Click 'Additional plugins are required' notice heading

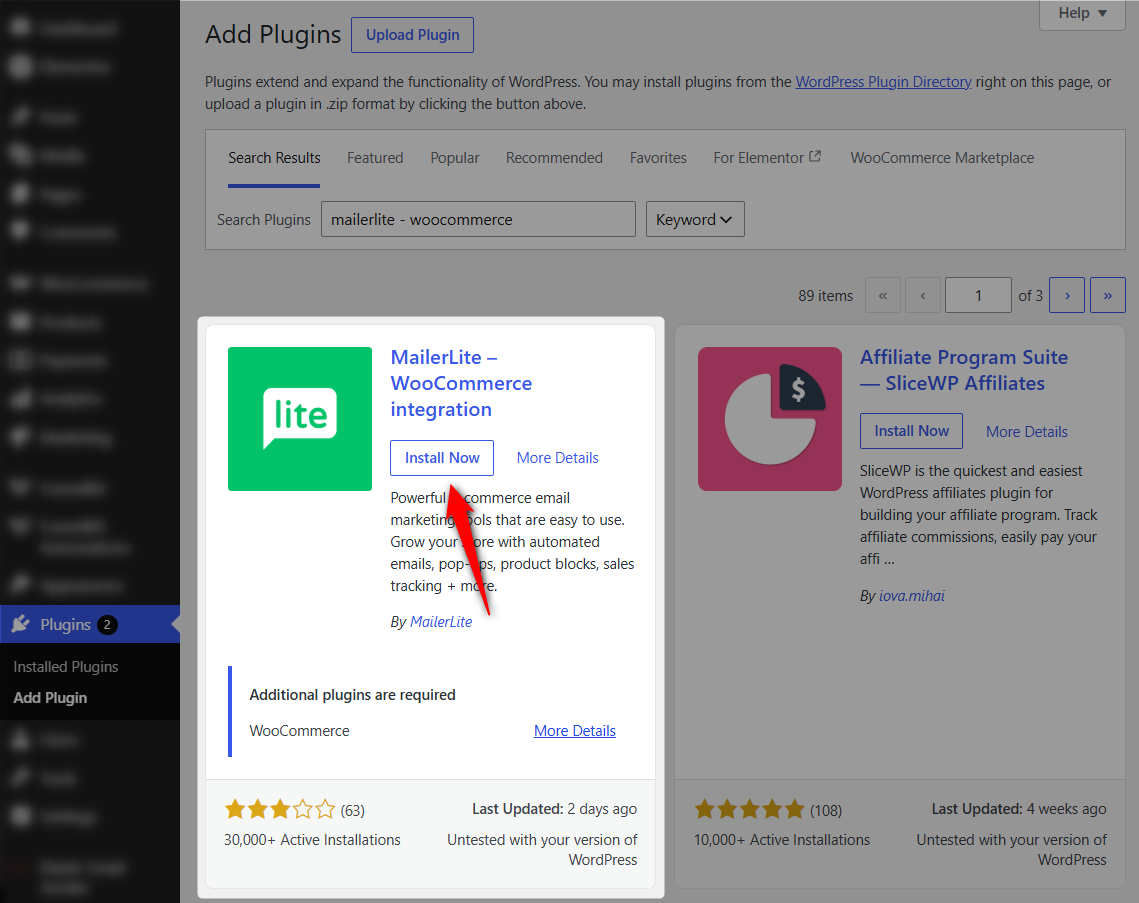click(352, 695)
